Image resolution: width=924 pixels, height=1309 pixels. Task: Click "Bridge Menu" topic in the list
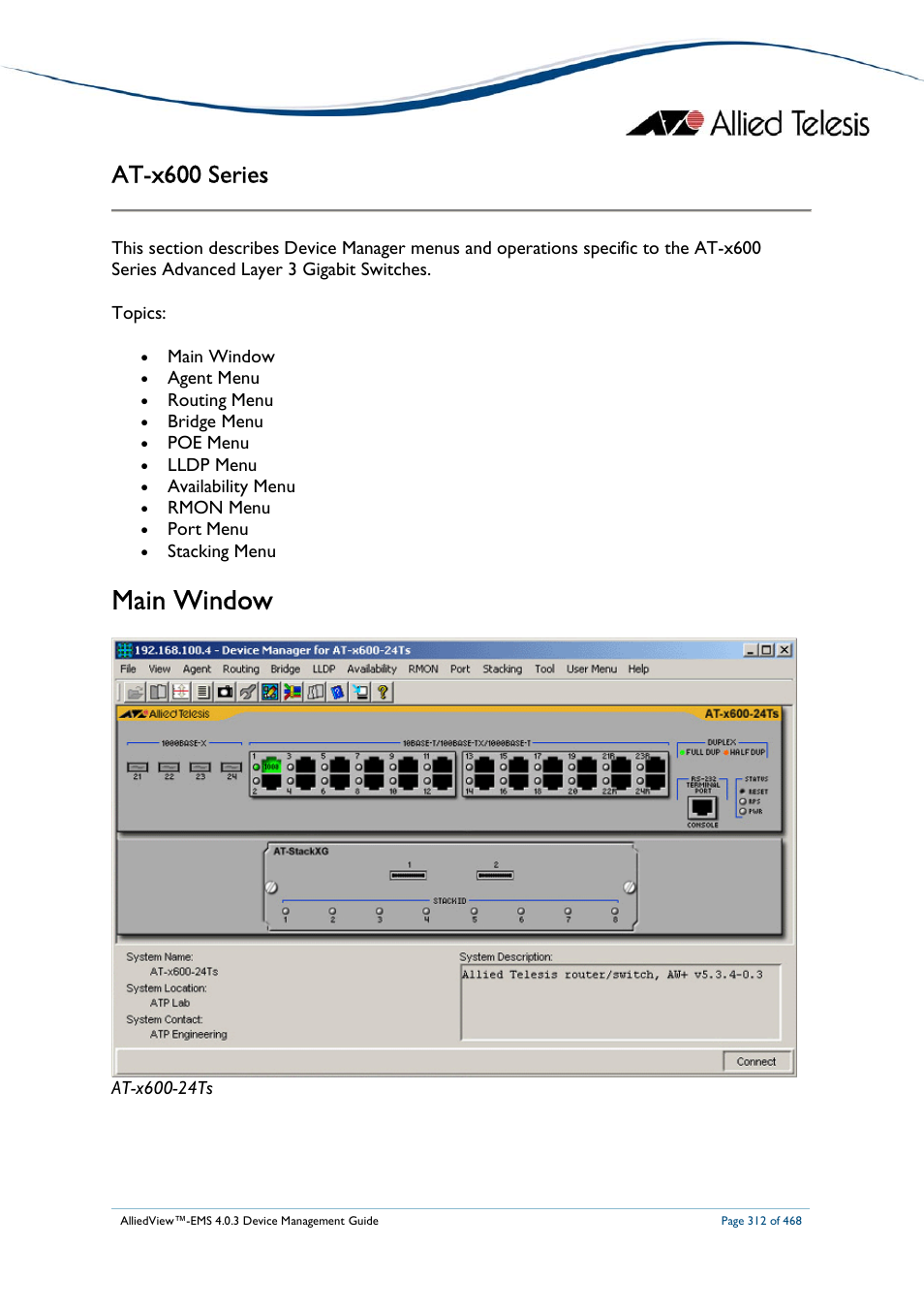pyautogui.click(x=215, y=421)
